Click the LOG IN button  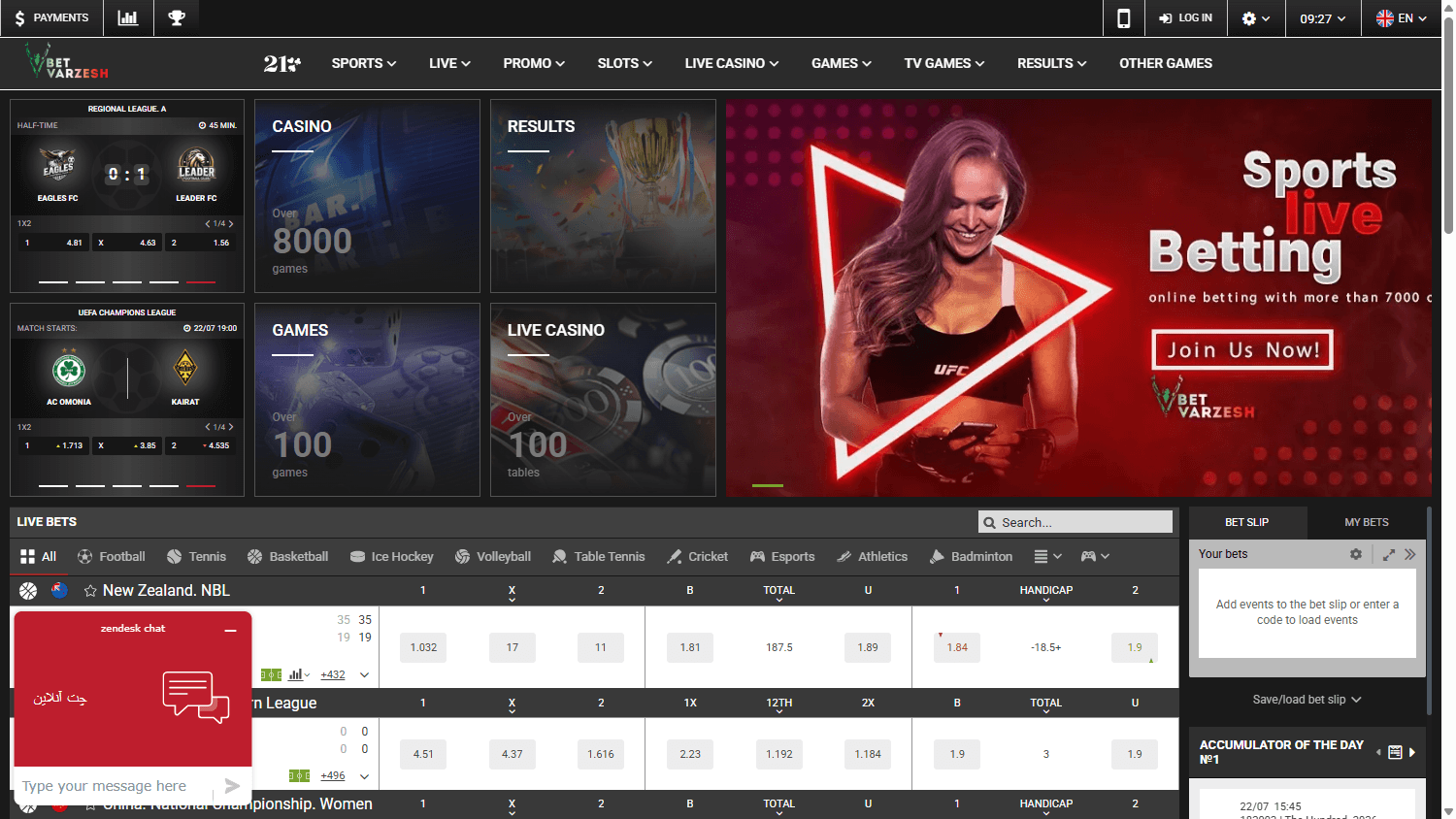point(1185,18)
